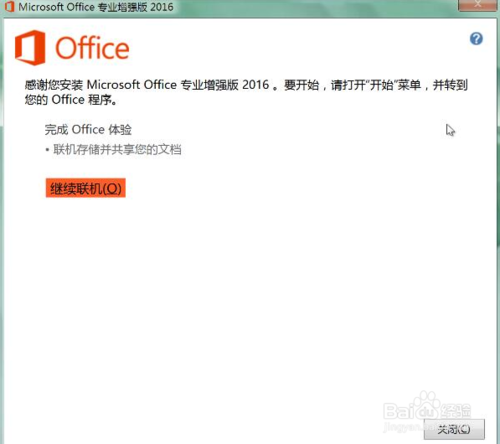The height and width of the screenshot is (444, 500).
Task: Click the 您的 Office 程序 line of text
Action: coord(71,100)
